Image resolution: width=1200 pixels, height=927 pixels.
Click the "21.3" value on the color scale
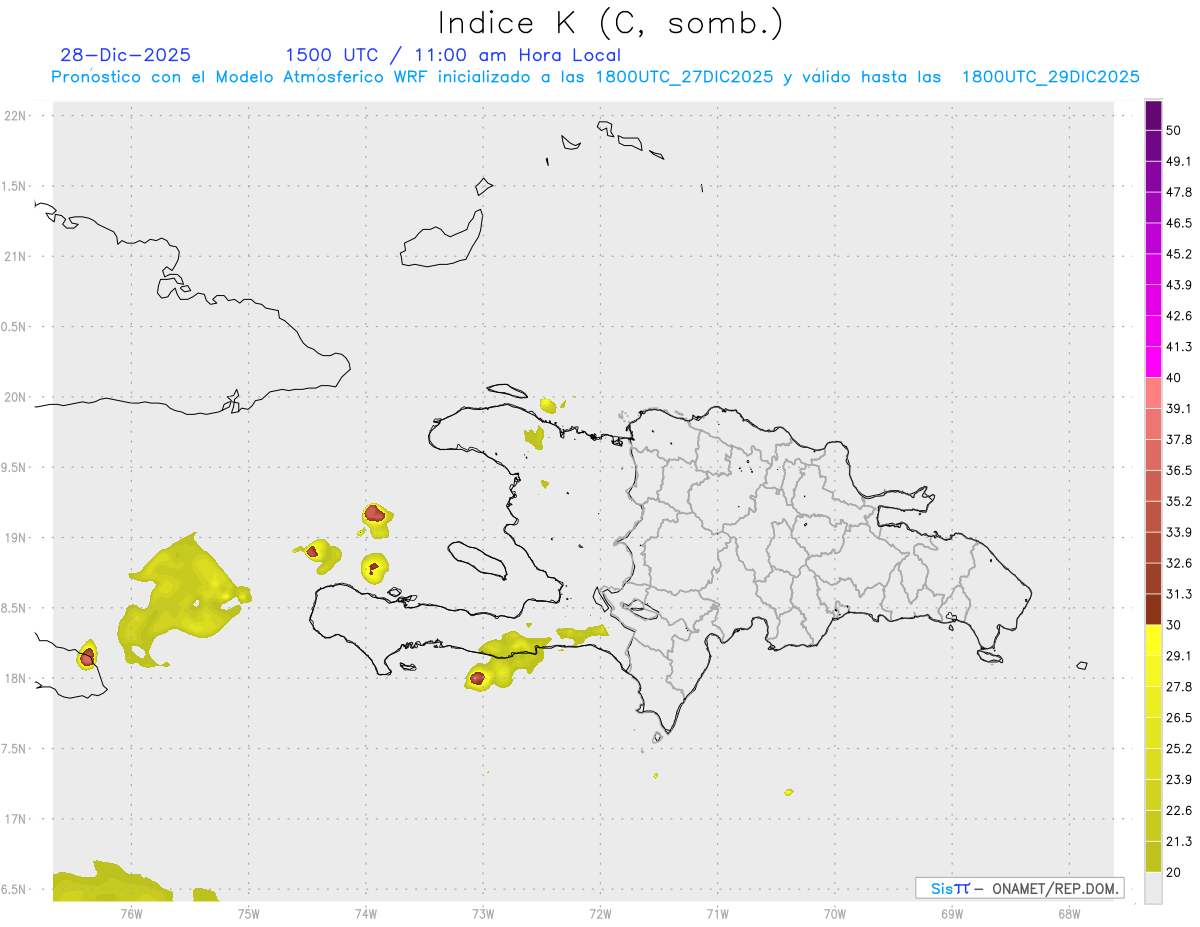coord(1179,842)
